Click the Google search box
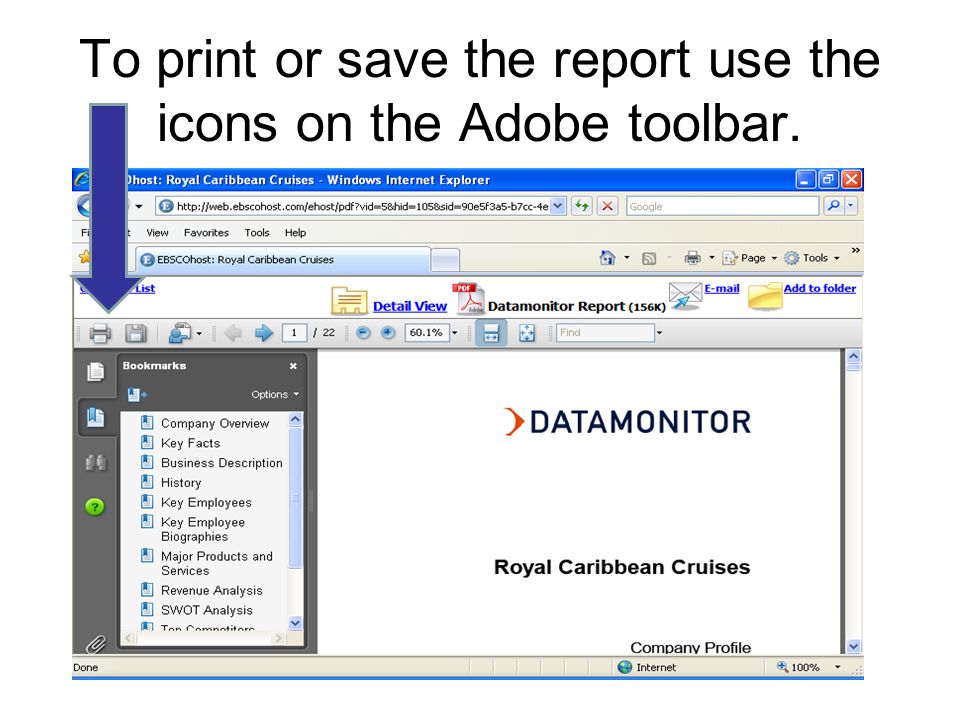The image size is (960, 720). point(722,206)
